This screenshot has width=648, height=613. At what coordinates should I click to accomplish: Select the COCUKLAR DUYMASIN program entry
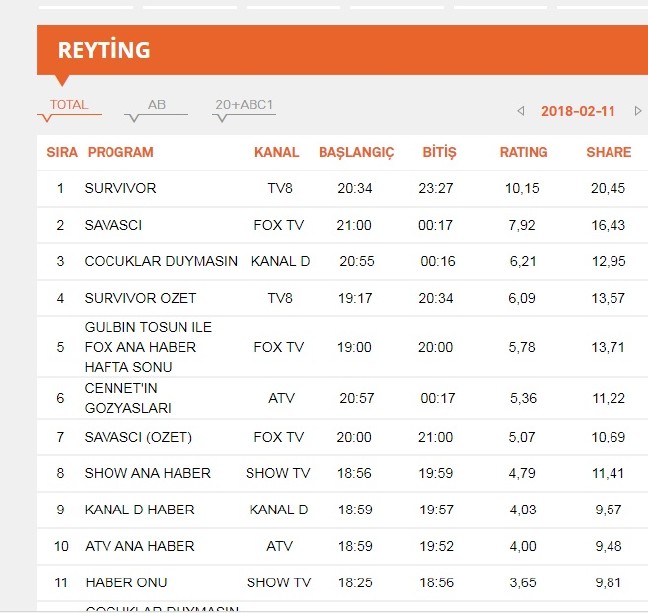tap(161, 261)
